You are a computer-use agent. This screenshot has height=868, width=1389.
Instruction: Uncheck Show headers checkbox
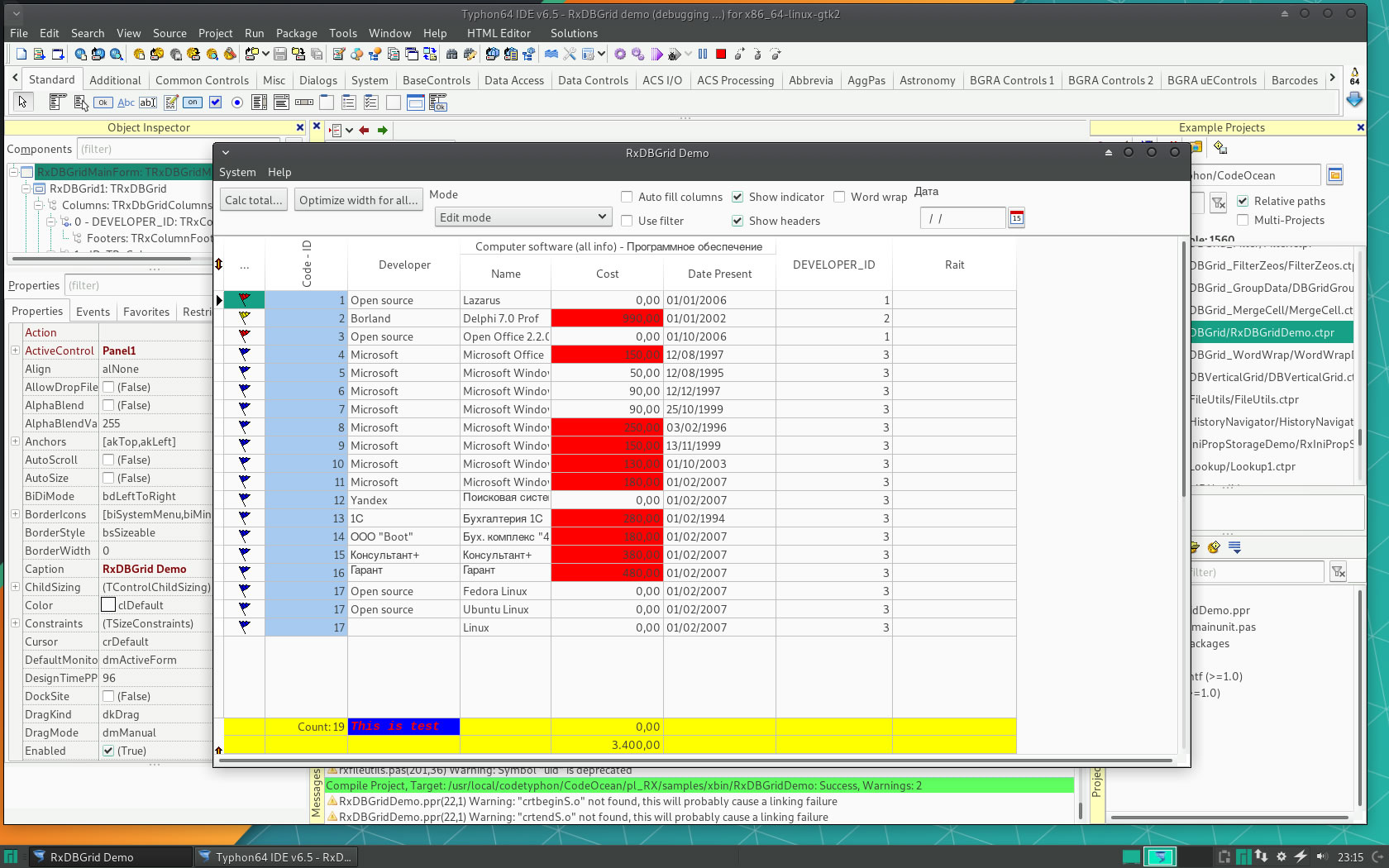[x=737, y=221]
